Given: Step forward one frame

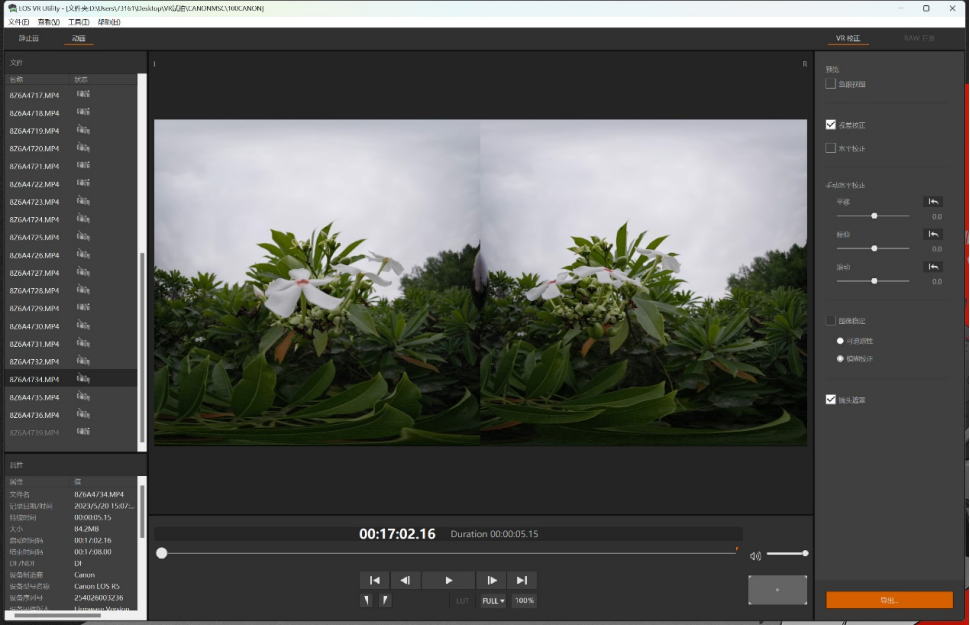Looking at the screenshot, I should [x=491, y=580].
